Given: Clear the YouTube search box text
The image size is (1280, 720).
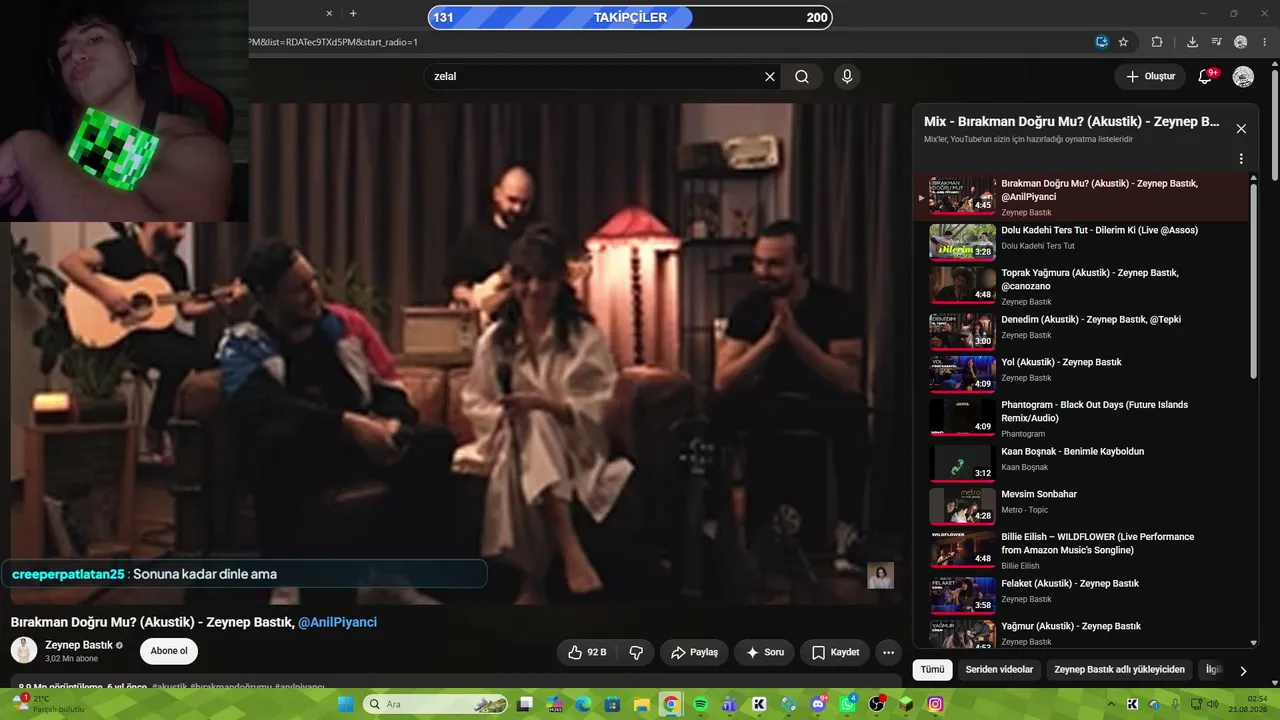Looking at the screenshot, I should (x=770, y=76).
